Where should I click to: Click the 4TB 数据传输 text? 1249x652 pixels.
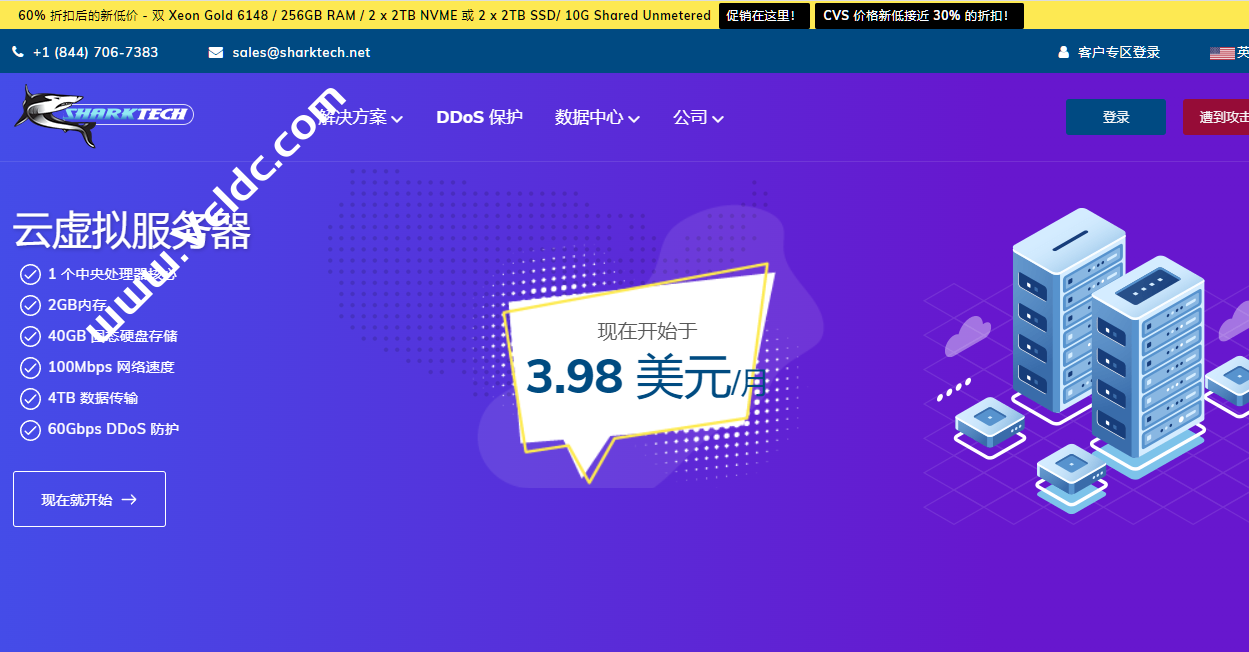click(x=93, y=398)
